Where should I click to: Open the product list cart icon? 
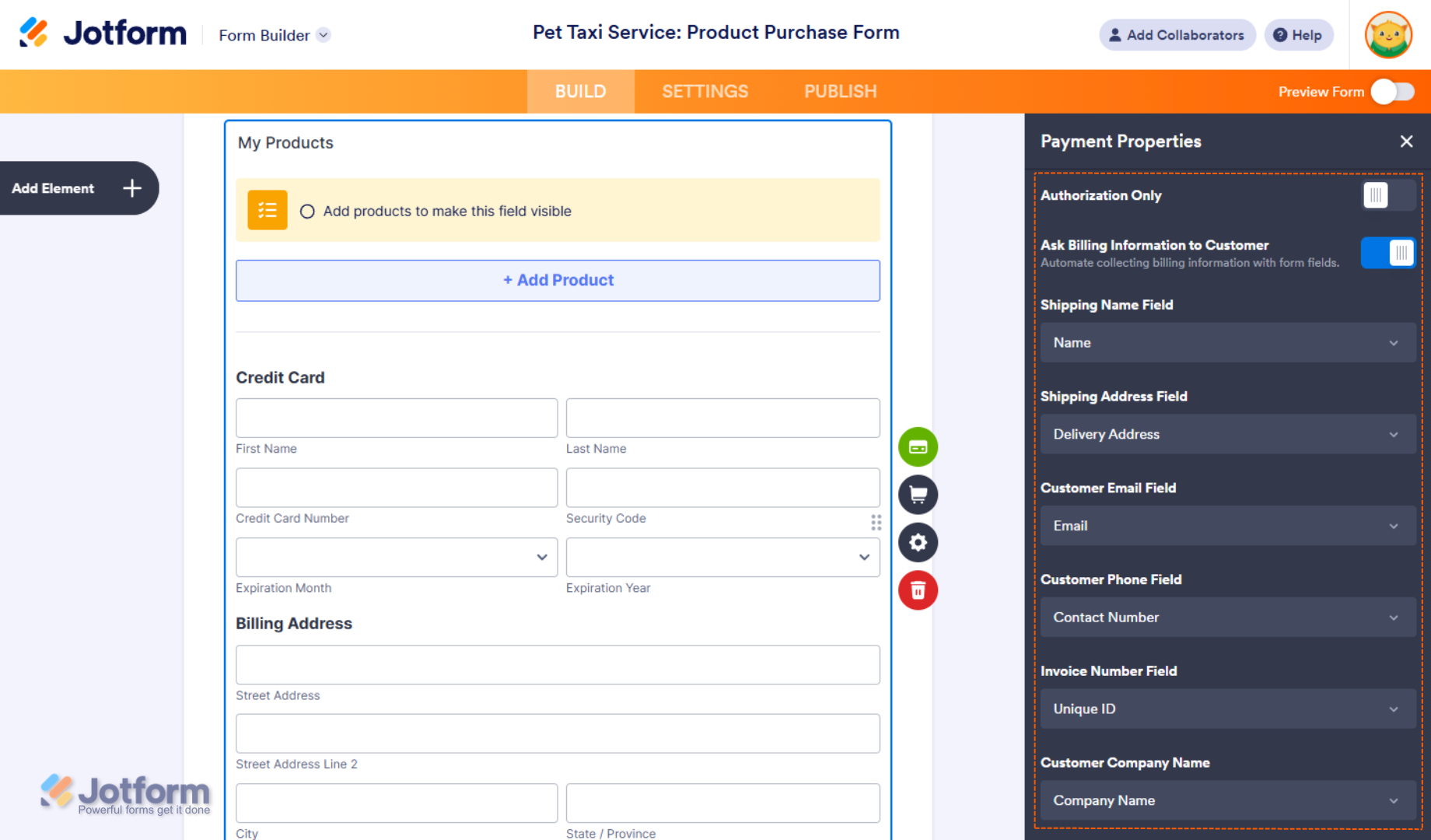[x=918, y=495]
